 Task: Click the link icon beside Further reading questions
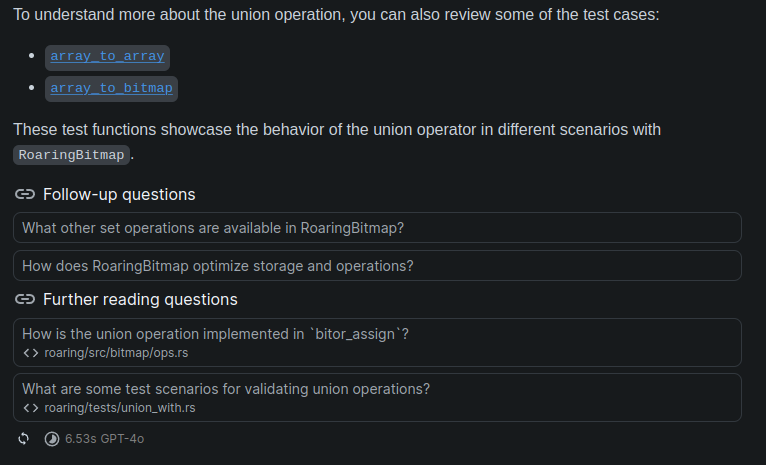point(25,300)
